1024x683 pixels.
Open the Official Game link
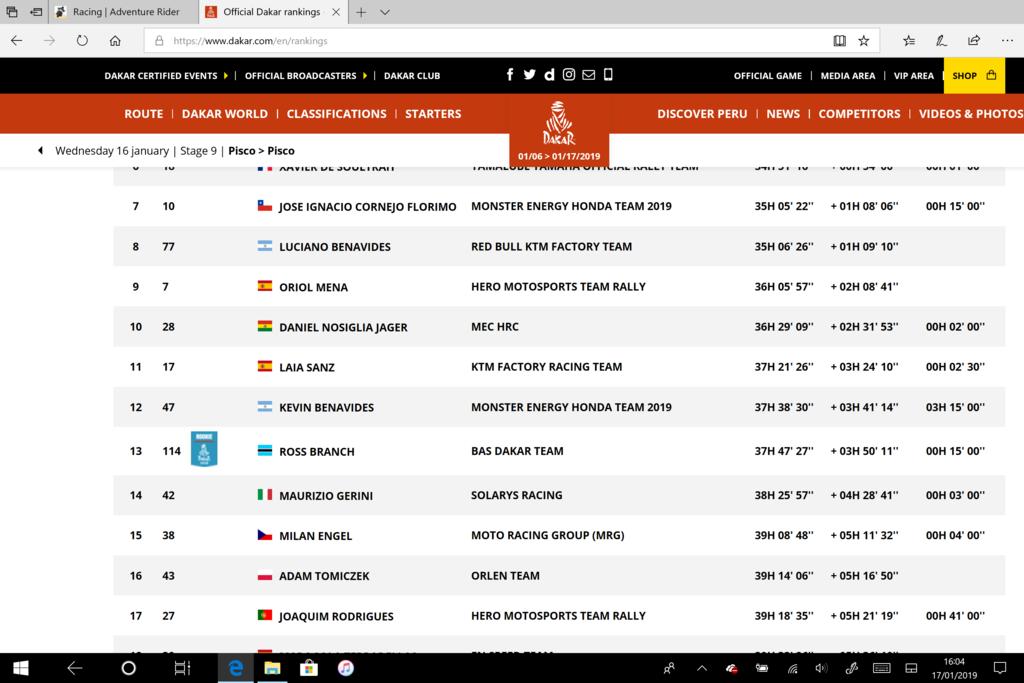pyautogui.click(x=768, y=76)
